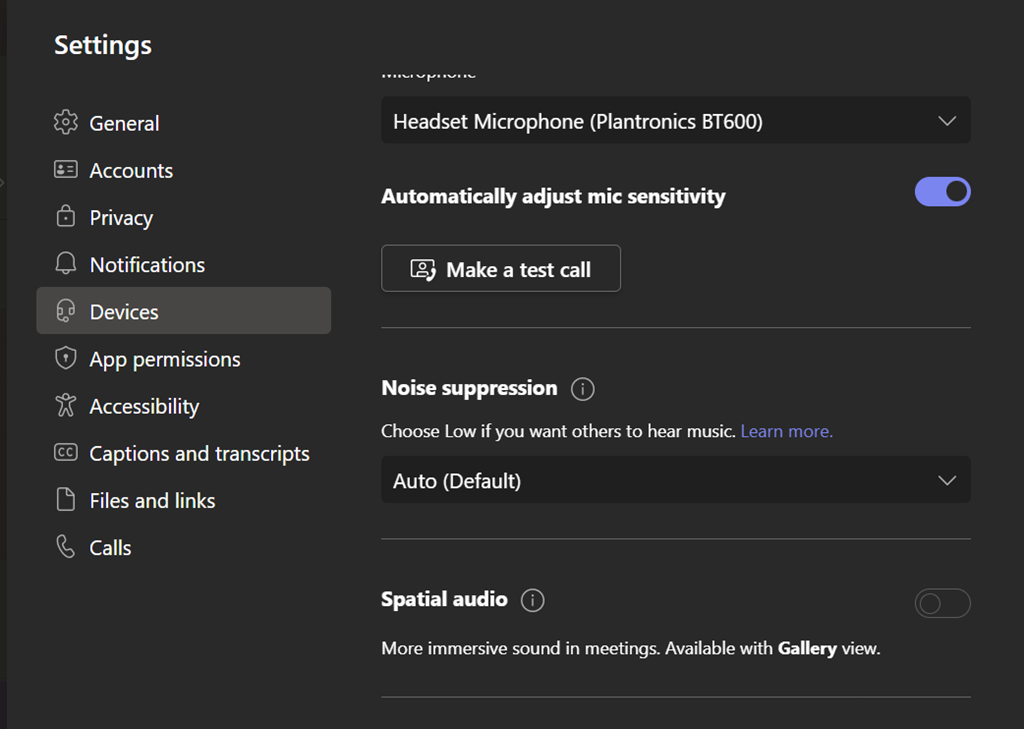Click the Noise suppression info icon
Screen dimensions: 1024x729
(582, 389)
